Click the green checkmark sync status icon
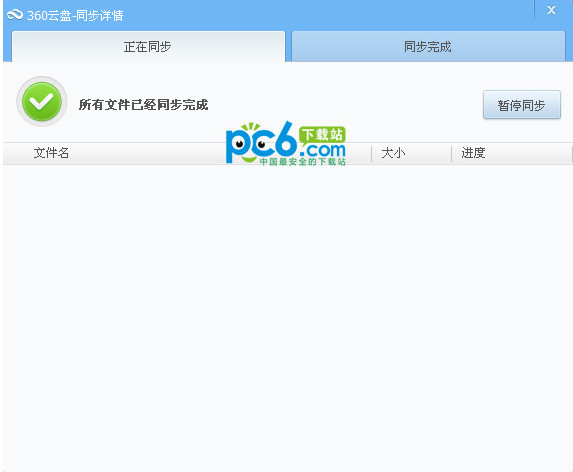 pos(42,102)
